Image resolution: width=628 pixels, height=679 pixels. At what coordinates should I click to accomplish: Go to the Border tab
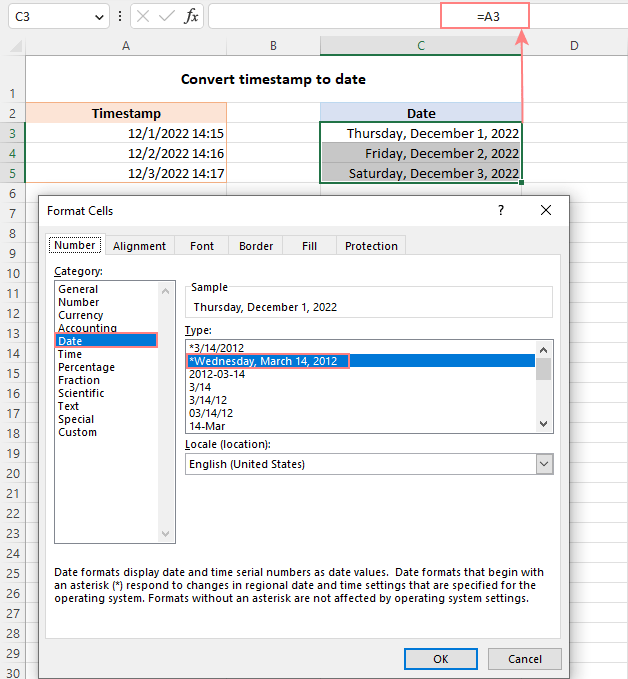click(x=256, y=246)
